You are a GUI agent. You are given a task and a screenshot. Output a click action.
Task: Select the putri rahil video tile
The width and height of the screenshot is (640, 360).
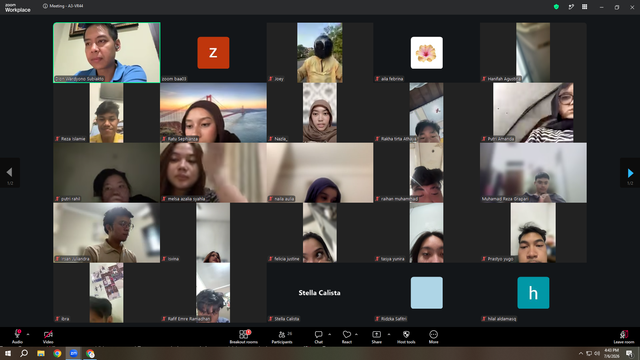(x=107, y=173)
